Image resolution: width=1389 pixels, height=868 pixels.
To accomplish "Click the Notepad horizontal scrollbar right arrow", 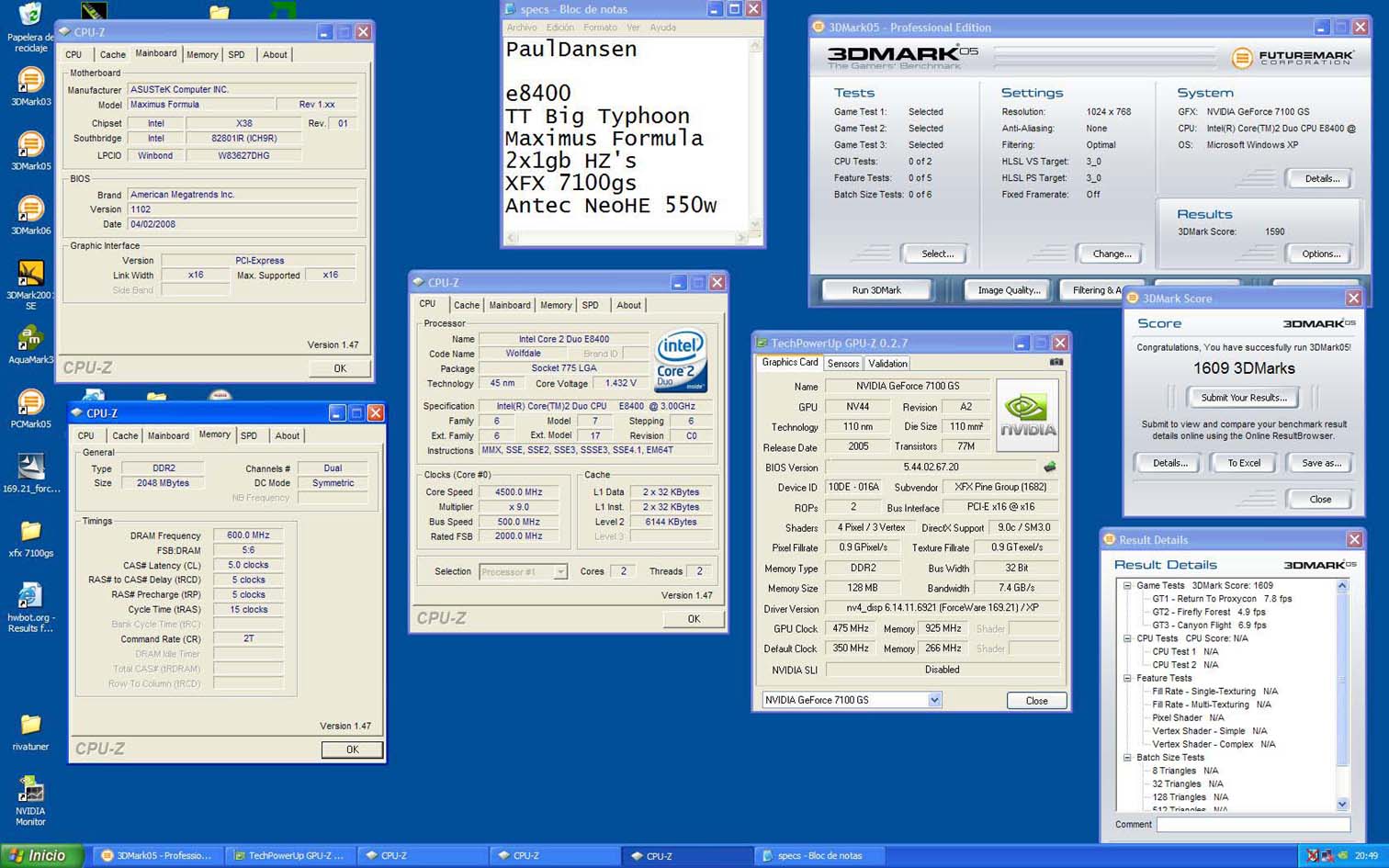I will [x=740, y=238].
